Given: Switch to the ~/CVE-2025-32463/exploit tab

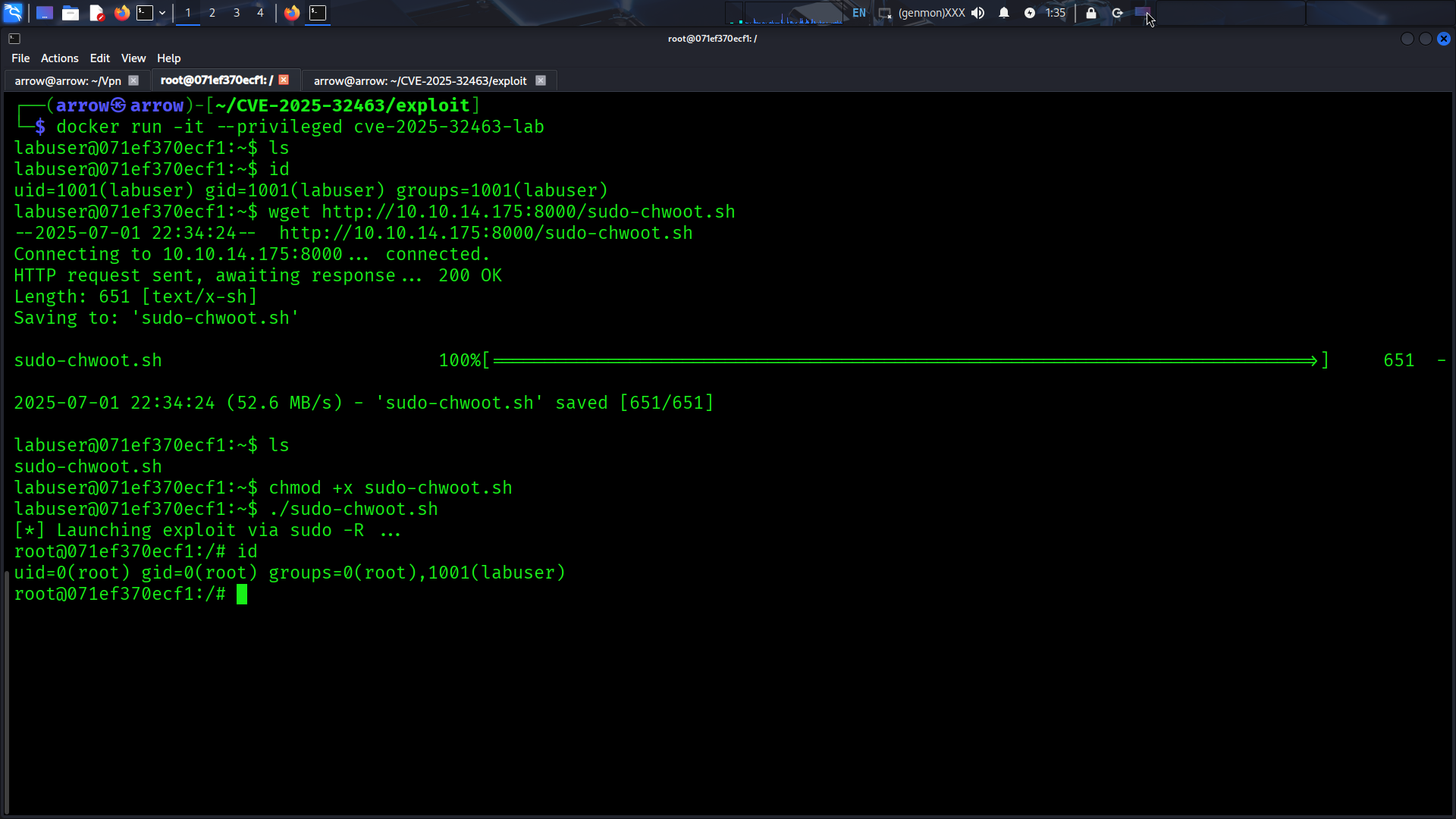Looking at the screenshot, I should click(x=420, y=80).
